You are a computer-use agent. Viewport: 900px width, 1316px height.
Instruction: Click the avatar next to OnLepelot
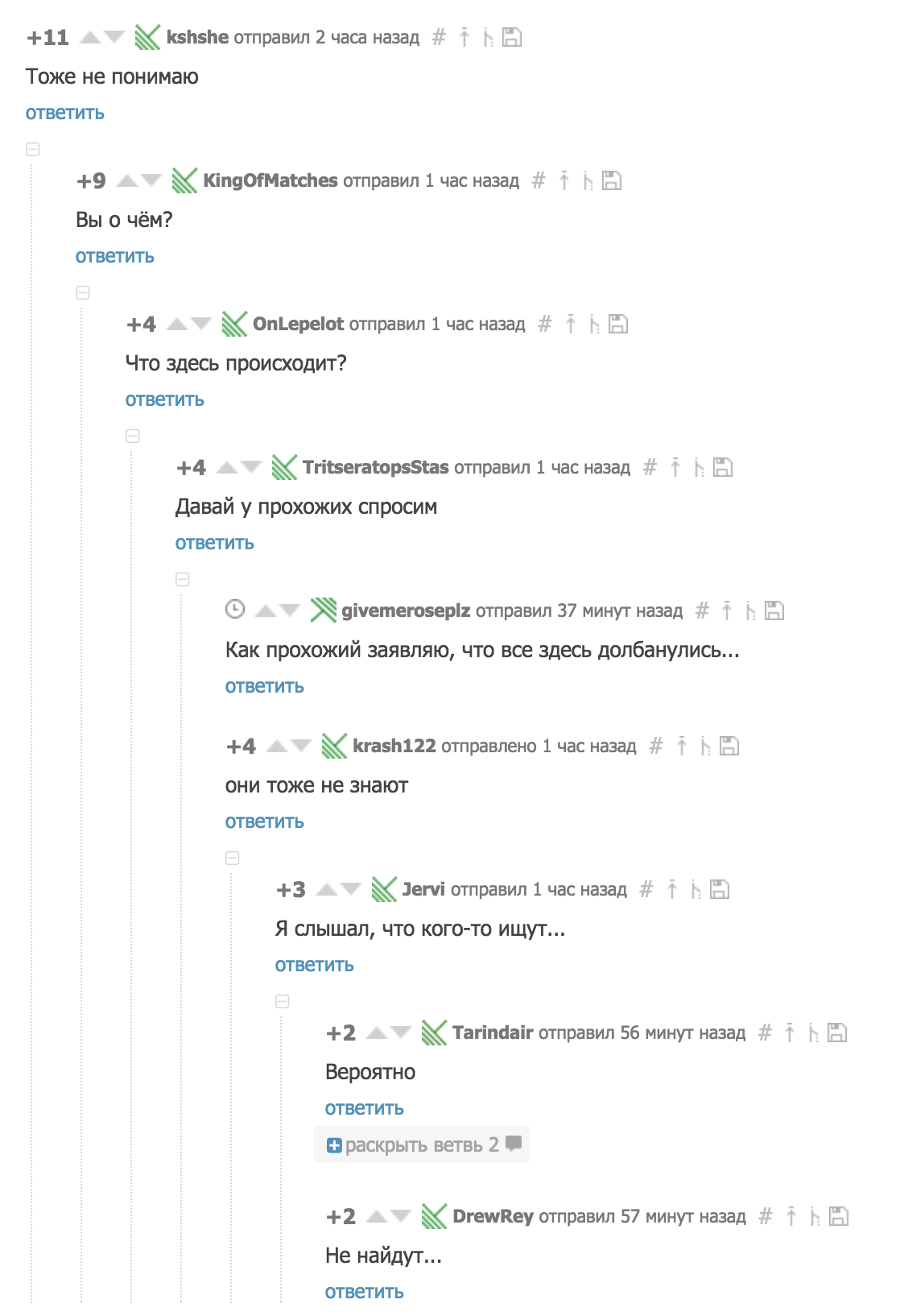tap(234, 324)
